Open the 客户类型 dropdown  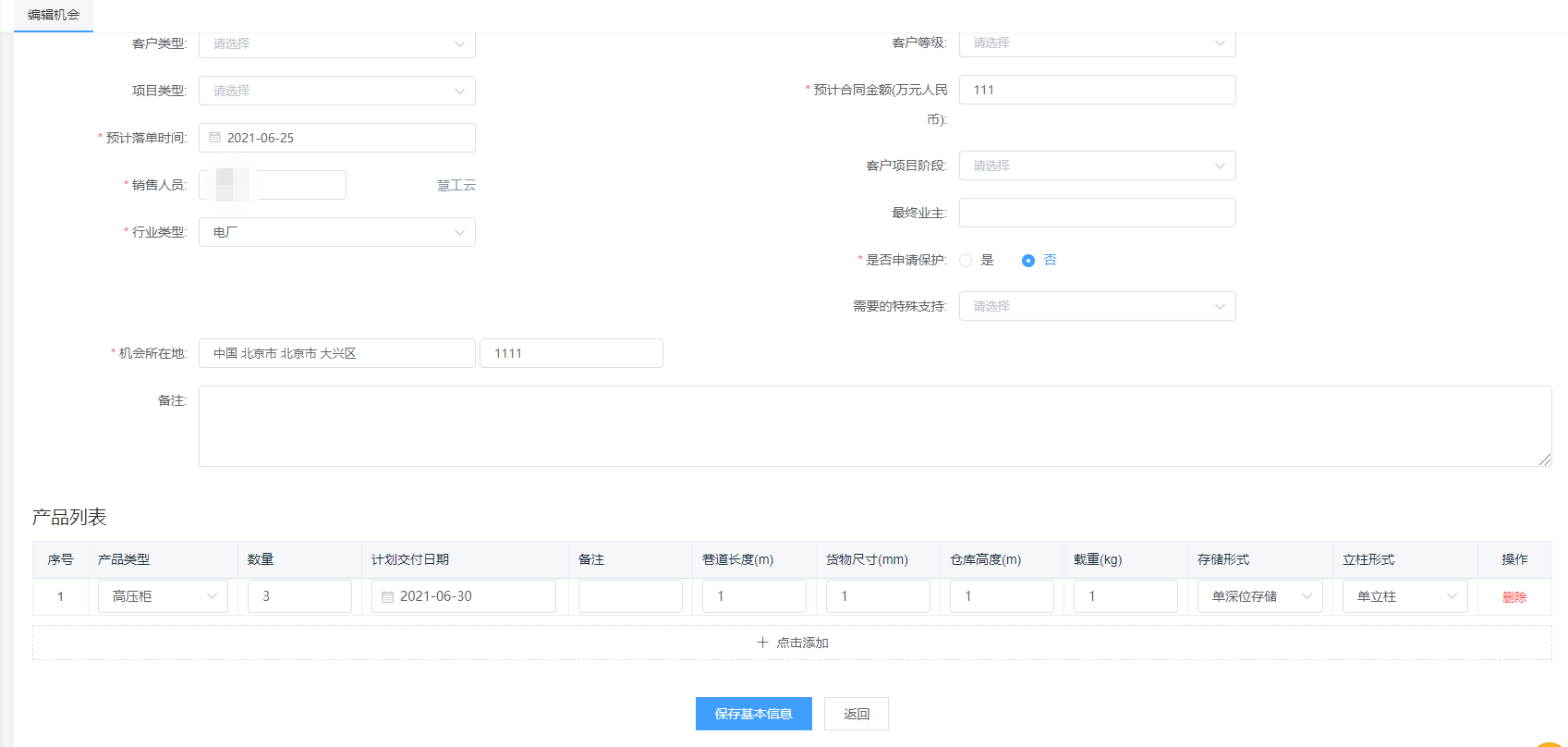336,43
